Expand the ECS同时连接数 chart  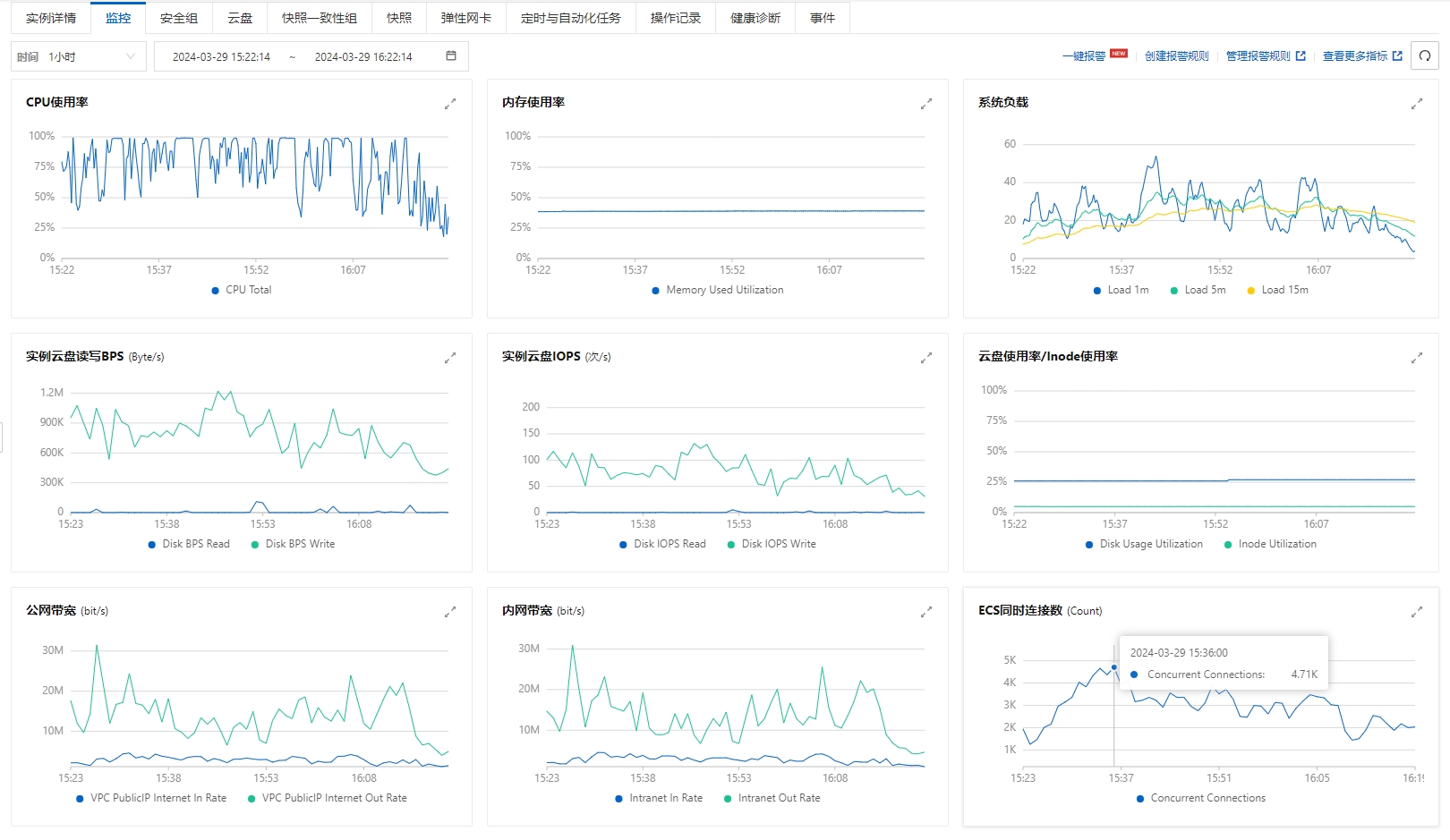(x=1417, y=612)
